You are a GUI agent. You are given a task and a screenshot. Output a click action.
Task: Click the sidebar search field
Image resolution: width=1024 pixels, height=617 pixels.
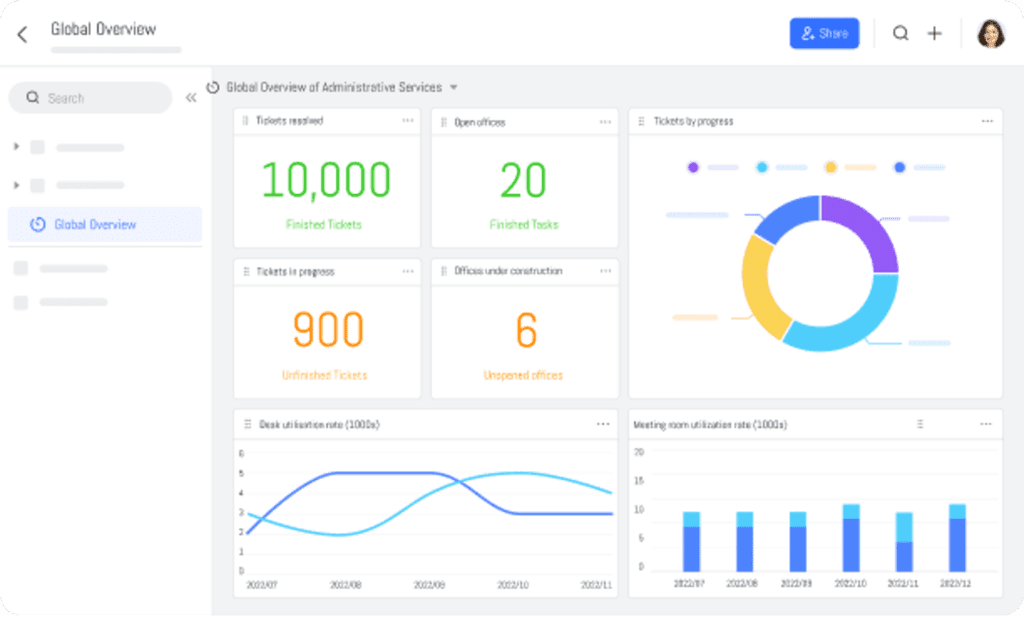(90, 97)
